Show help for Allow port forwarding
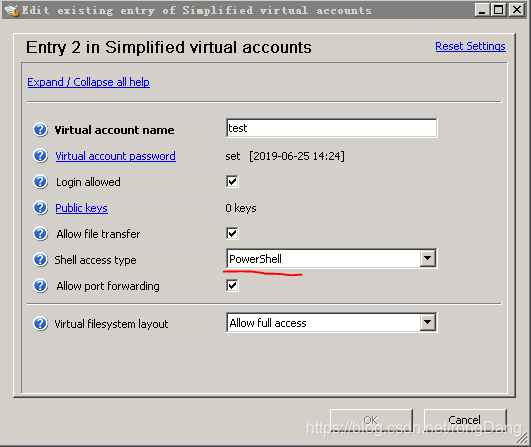 pyautogui.click(x=40, y=286)
